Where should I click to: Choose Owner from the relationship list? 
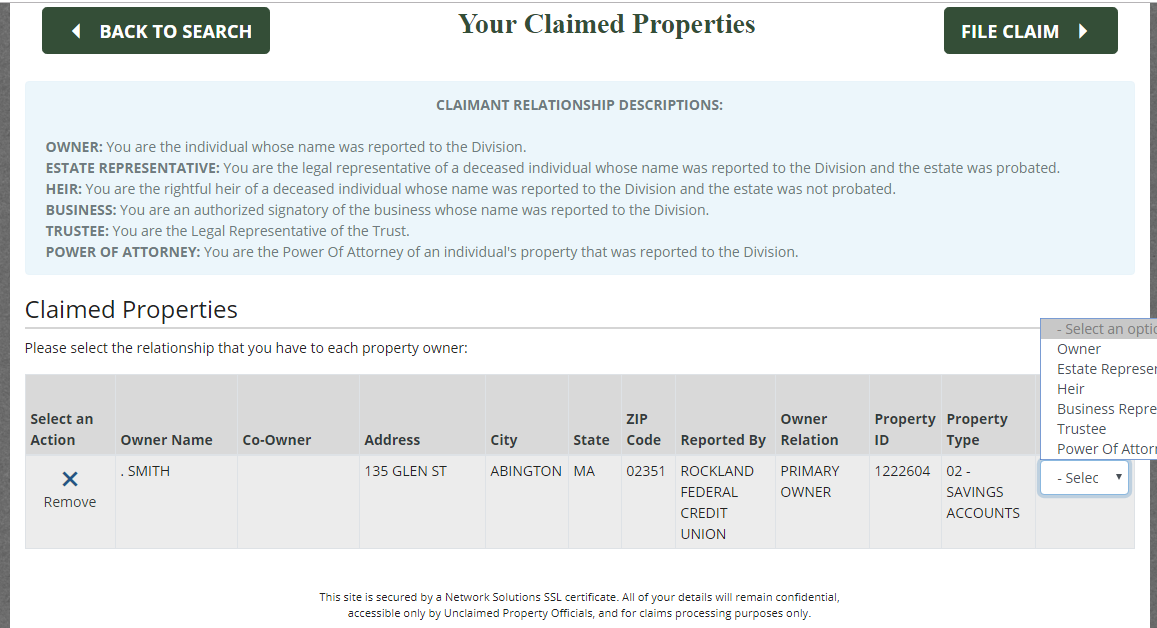[x=1079, y=349]
